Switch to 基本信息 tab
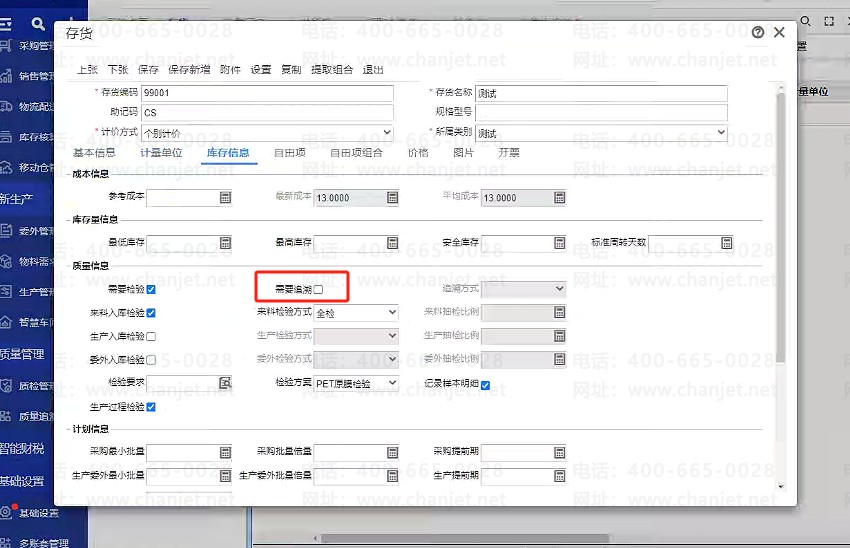 94,153
